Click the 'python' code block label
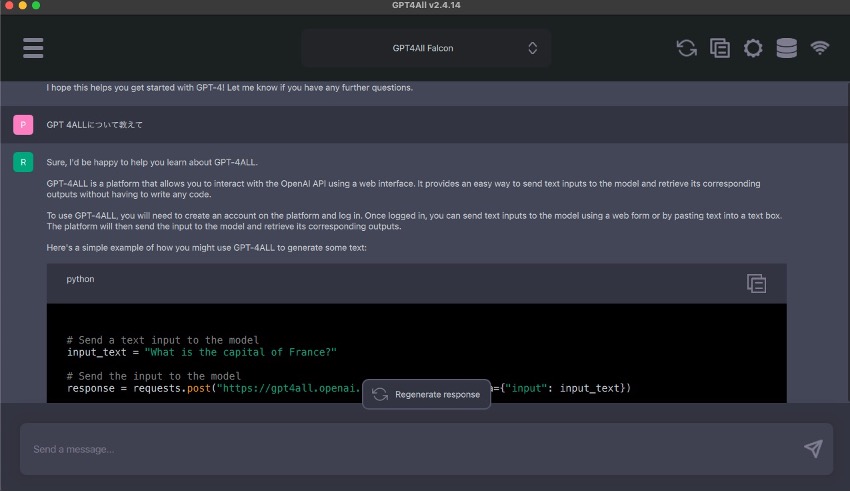The height and width of the screenshot is (492, 850). tap(80, 279)
